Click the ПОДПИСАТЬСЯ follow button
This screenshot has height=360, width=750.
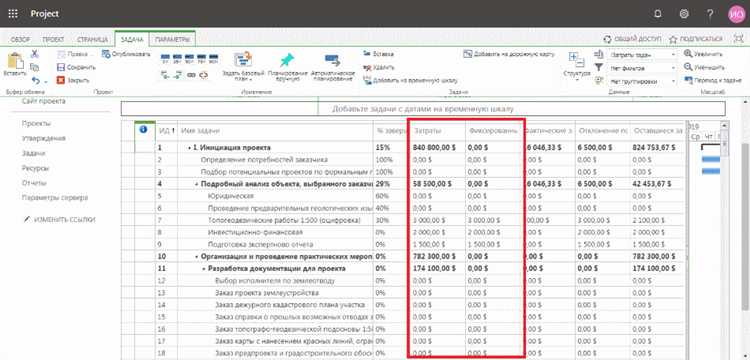(x=696, y=39)
